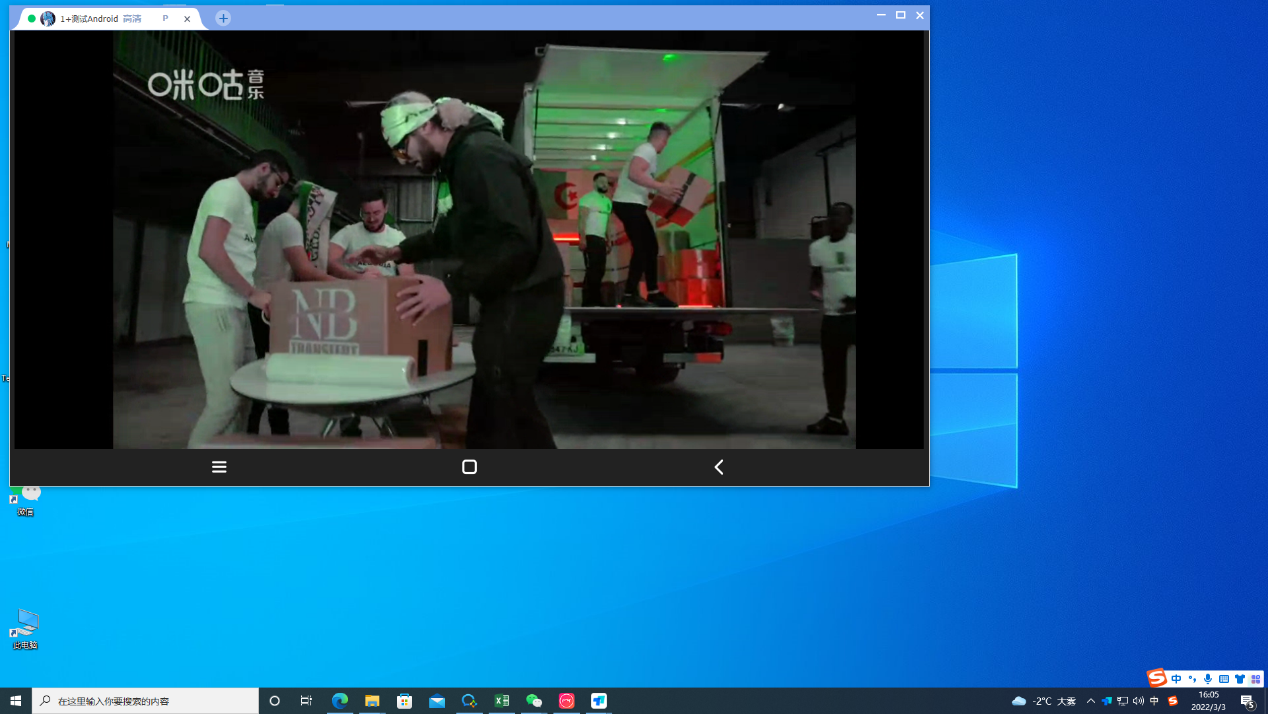Screen dimensions: 1268x714
Task: Tap the Android menu (three lines) button
Action: point(219,467)
